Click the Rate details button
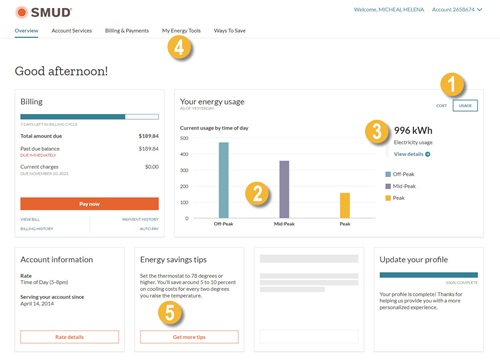Viewport: 500px width, 363px height. tap(69, 337)
